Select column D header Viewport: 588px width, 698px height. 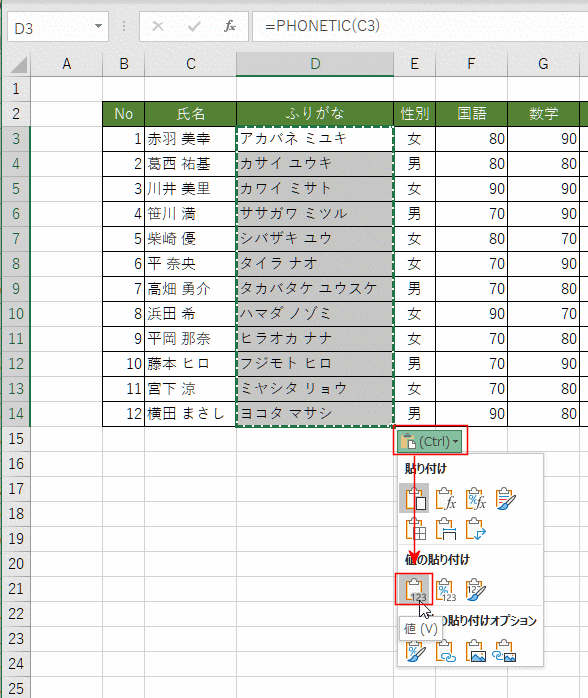(x=315, y=64)
